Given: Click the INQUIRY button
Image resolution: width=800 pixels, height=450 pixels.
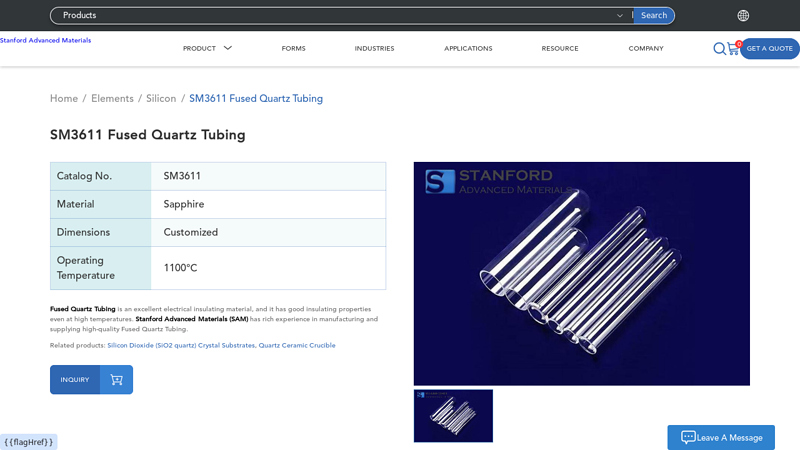Looking at the screenshot, I should [75, 380].
